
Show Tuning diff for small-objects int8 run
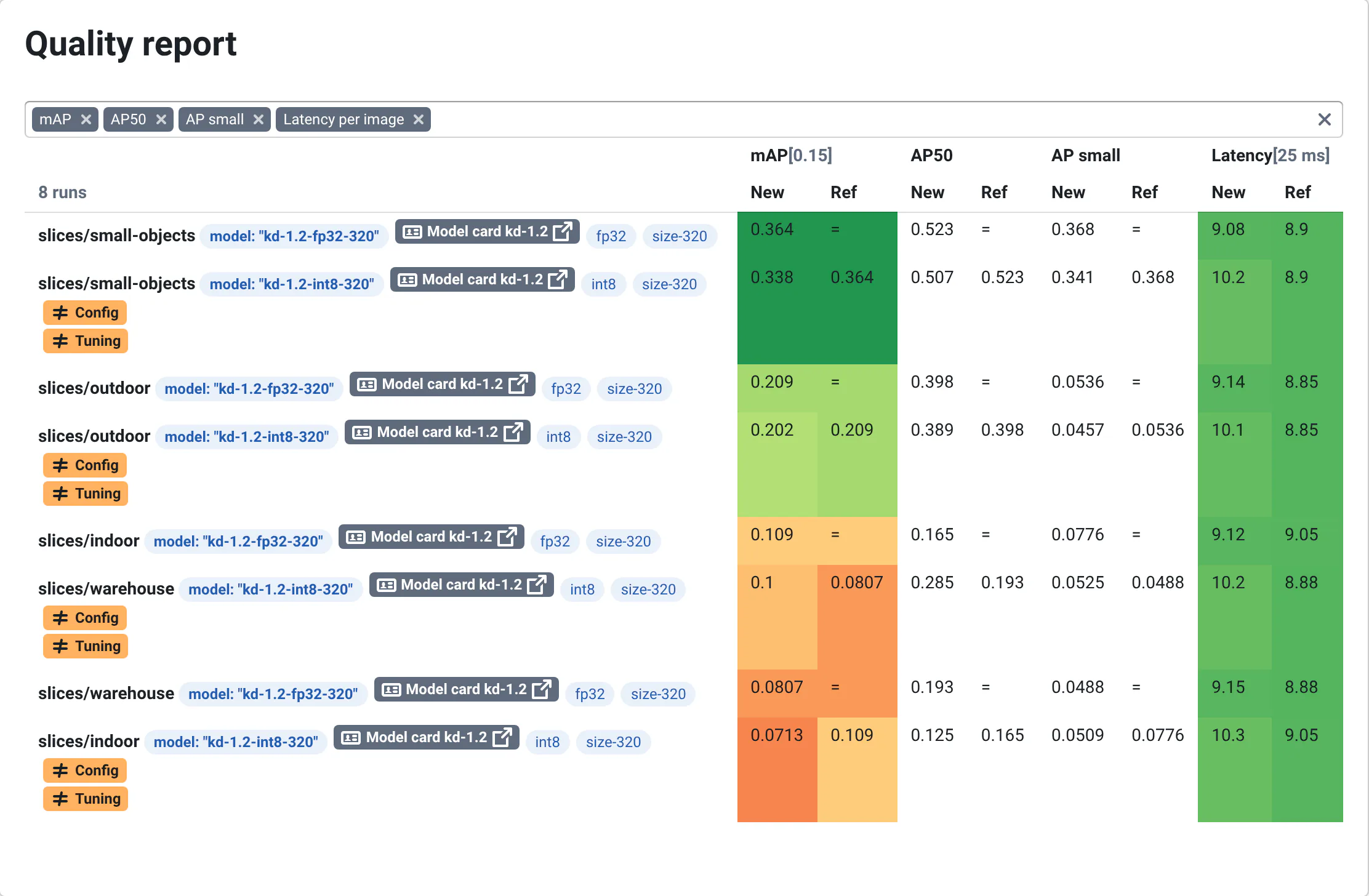(86, 341)
